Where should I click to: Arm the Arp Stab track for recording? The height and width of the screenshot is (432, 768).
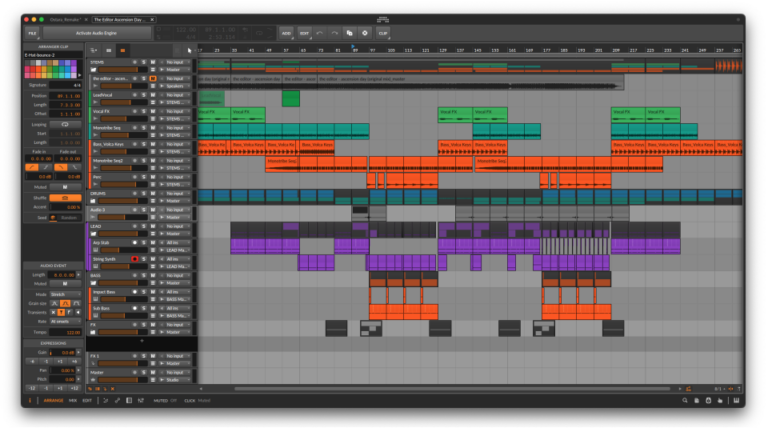click(135, 242)
